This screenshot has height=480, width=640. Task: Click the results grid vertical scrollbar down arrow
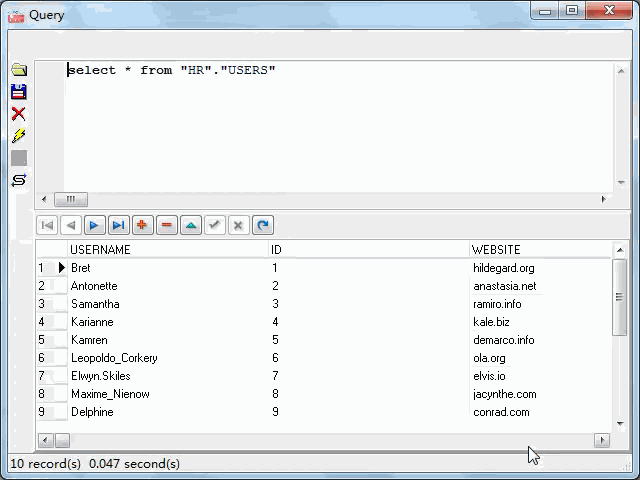coord(620,423)
